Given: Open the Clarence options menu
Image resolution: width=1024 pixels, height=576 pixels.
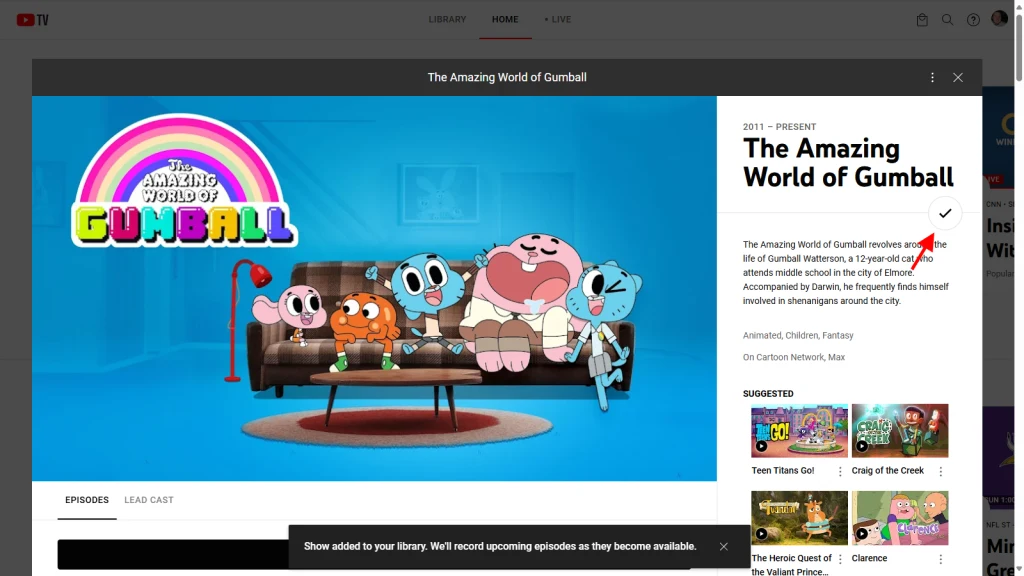Looking at the screenshot, I should [941, 560].
